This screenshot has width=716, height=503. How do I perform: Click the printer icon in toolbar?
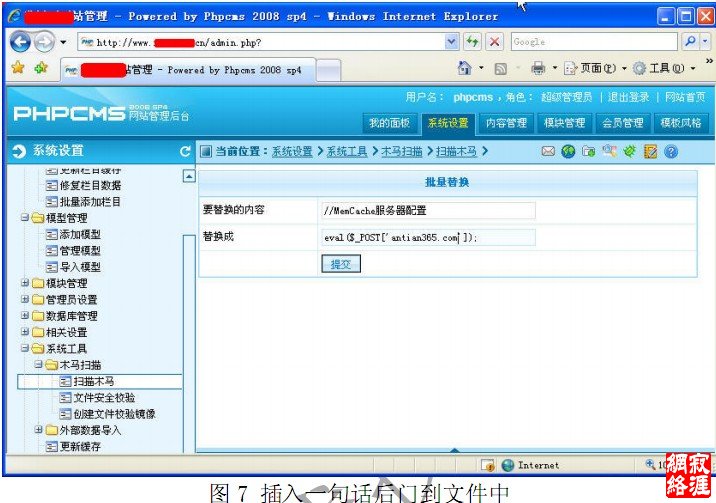(x=538, y=68)
